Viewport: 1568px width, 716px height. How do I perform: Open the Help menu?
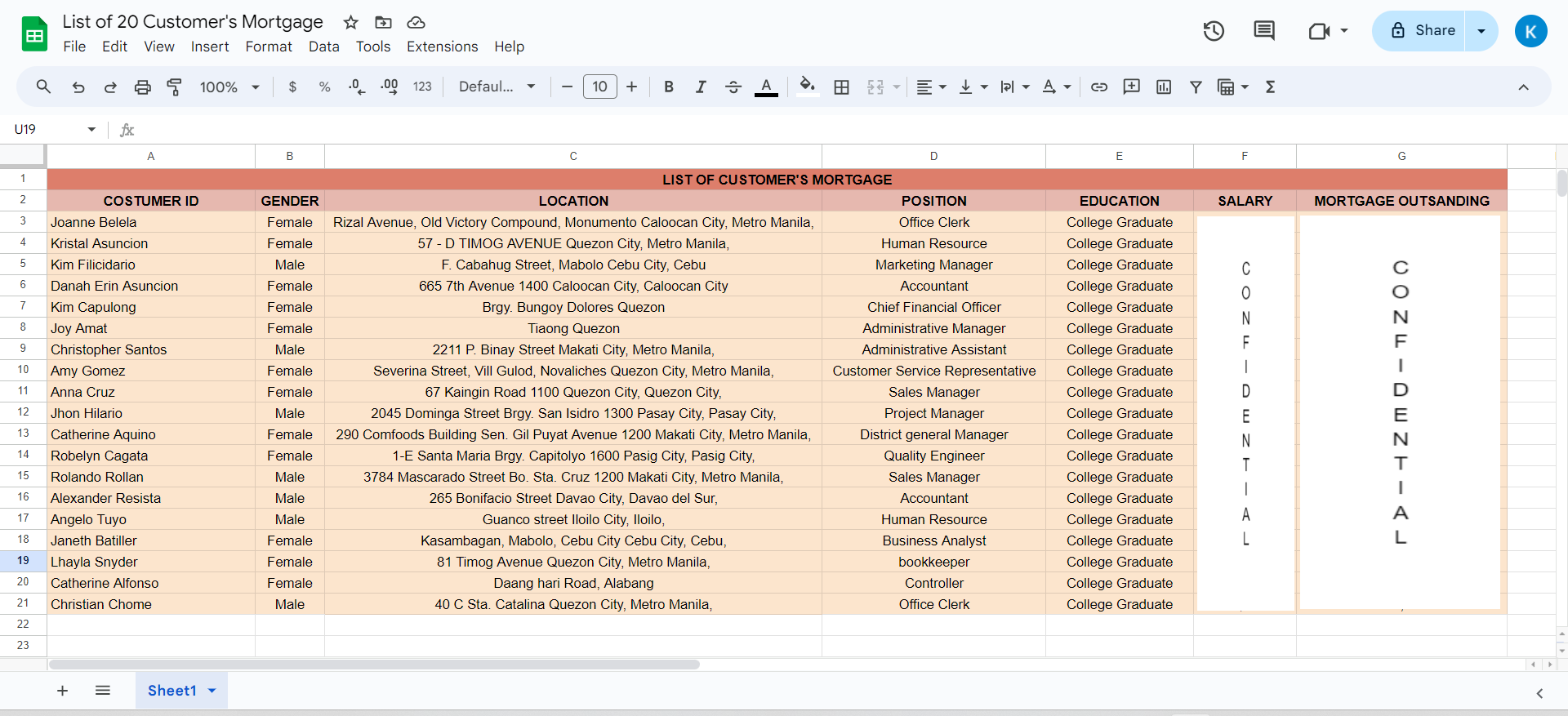pyautogui.click(x=509, y=47)
